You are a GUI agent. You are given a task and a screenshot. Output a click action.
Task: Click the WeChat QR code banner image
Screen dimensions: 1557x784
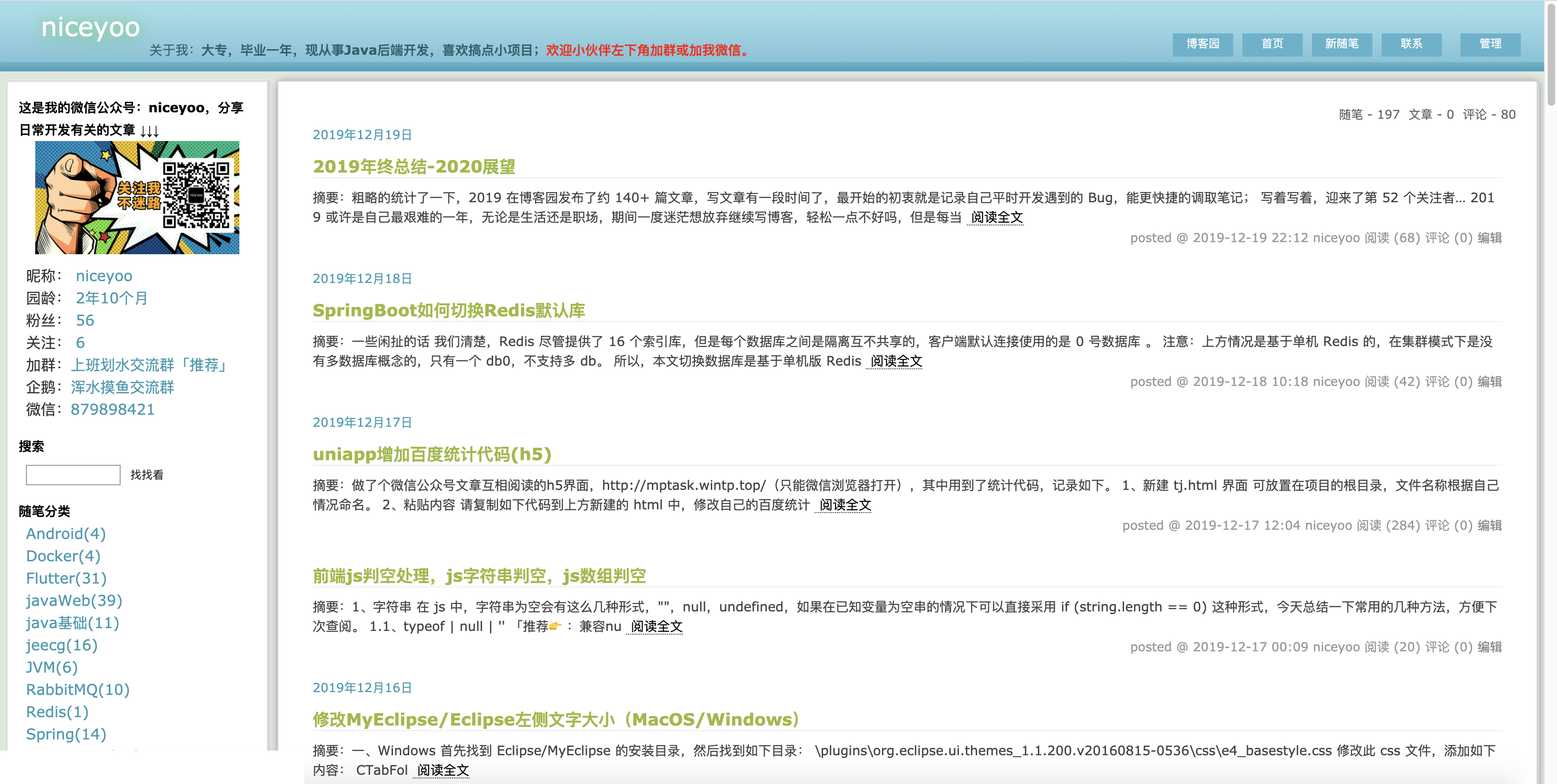[137, 198]
